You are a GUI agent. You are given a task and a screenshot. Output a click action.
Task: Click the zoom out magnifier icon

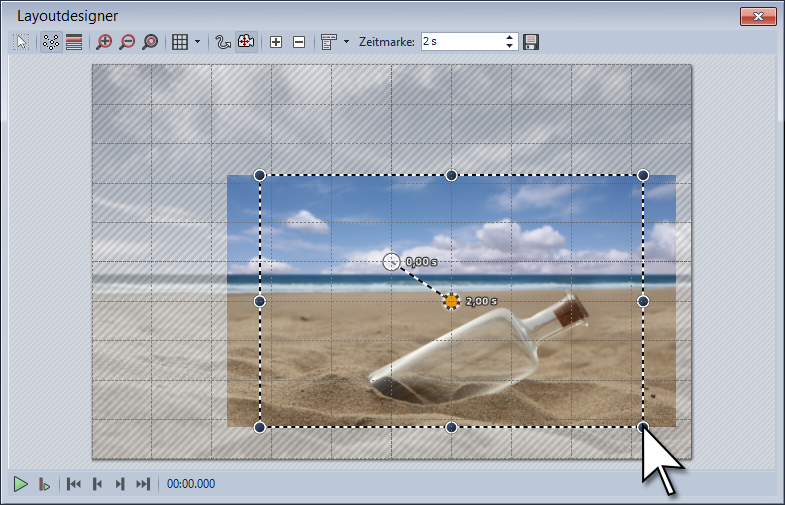coord(126,42)
